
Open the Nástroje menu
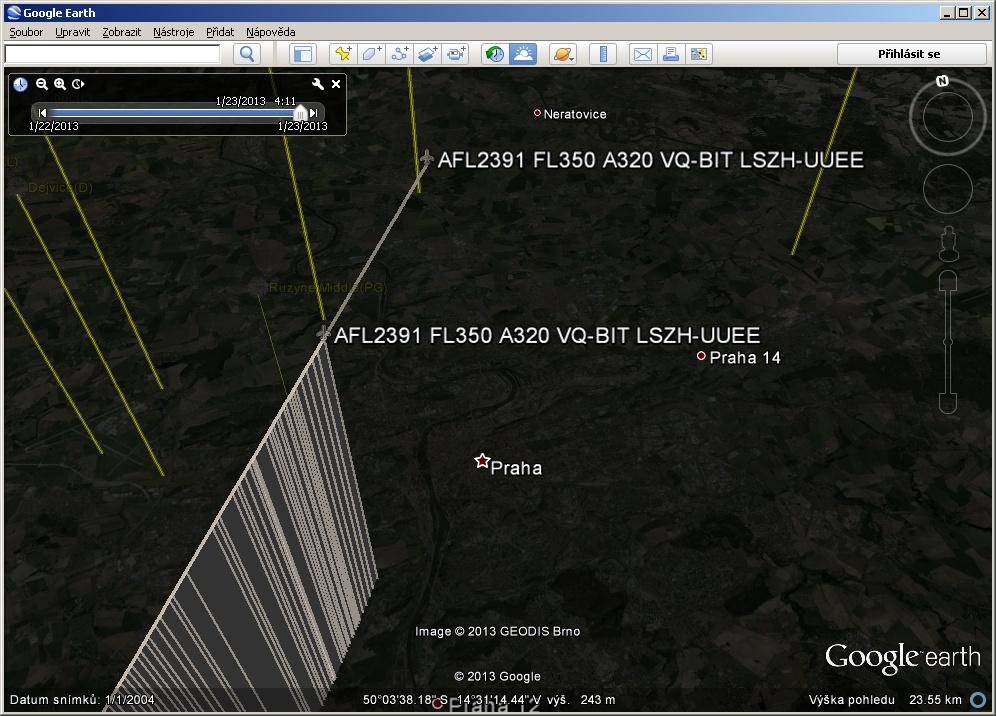click(173, 32)
